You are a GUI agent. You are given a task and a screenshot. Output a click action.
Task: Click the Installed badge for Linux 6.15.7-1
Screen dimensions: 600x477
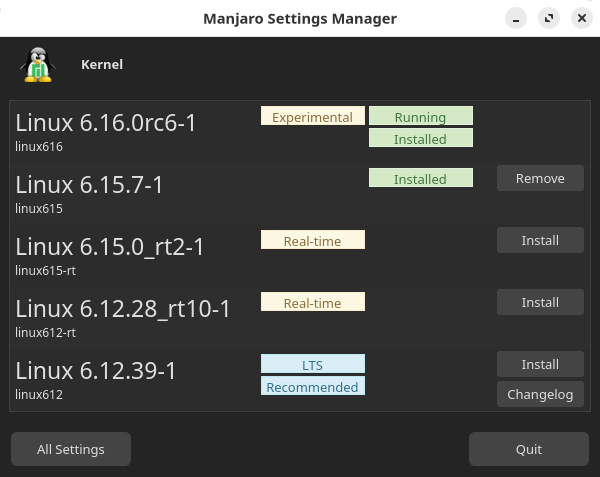pyautogui.click(x=421, y=178)
